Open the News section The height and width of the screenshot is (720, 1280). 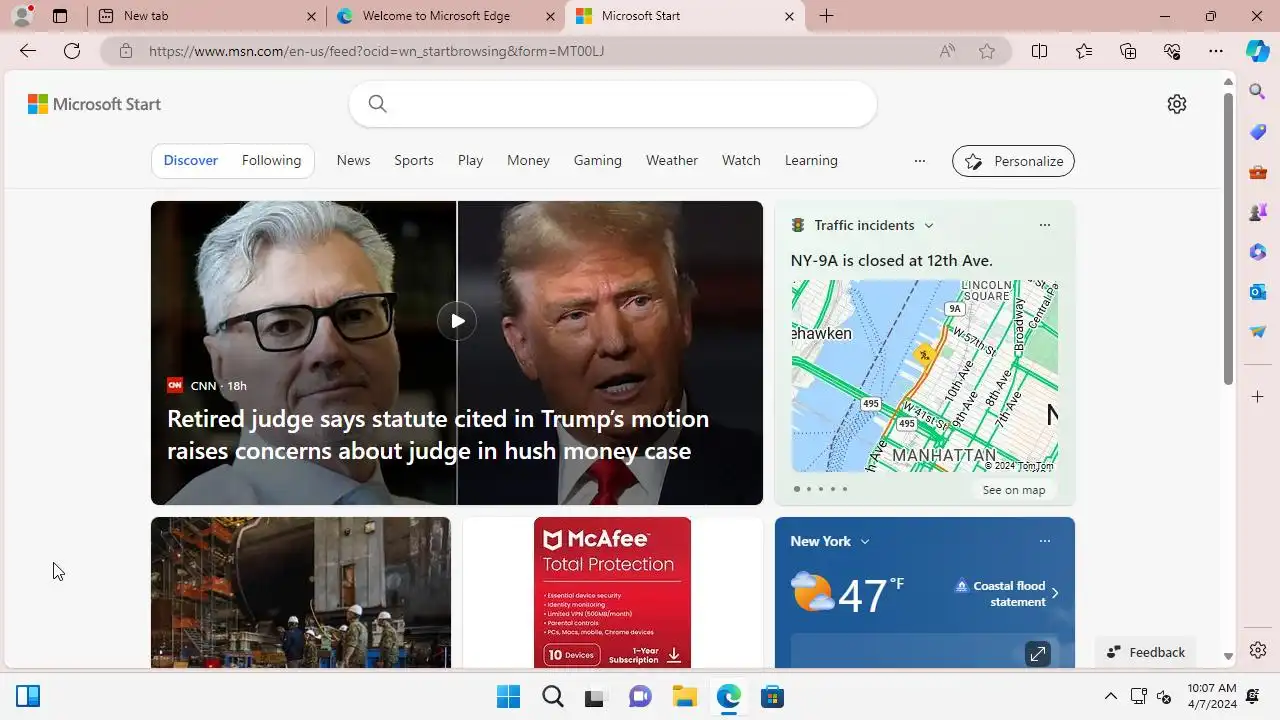353,160
